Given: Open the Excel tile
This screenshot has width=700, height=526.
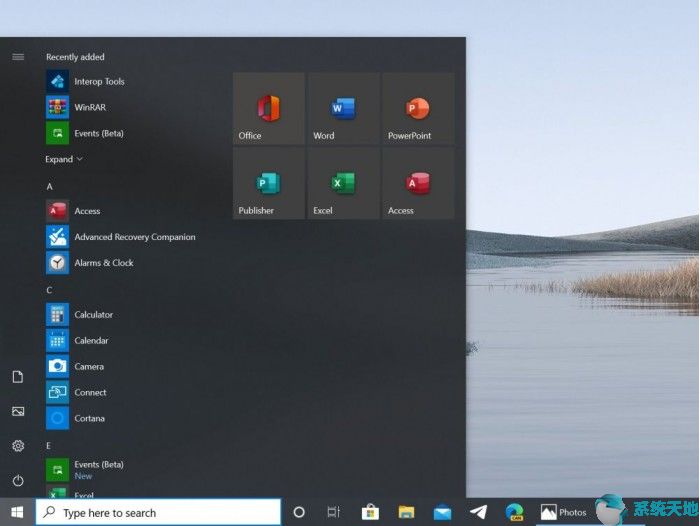Looking at the screenshot, I should 344,184.
